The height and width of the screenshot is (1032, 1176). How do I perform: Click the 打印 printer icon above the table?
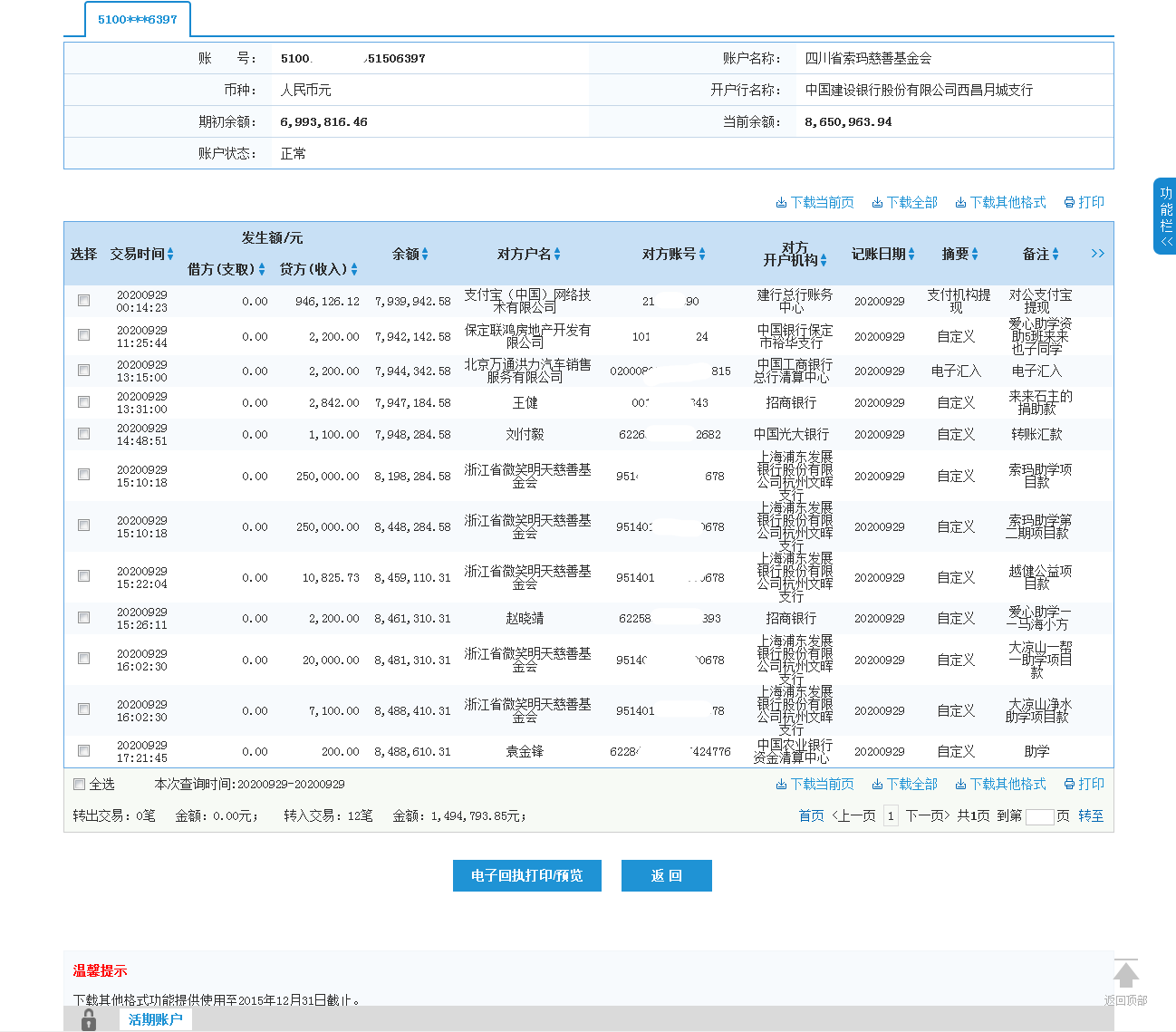pos(1069,202)
